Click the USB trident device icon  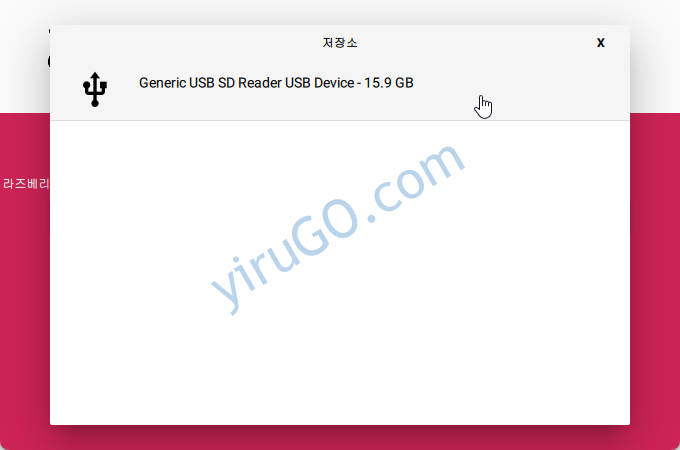(x=95, y=89)
